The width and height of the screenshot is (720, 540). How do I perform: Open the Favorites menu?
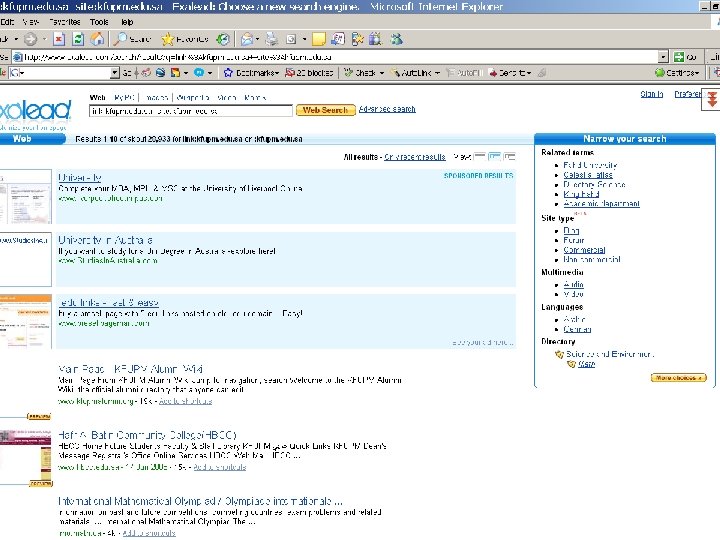[x=65, y=22]
